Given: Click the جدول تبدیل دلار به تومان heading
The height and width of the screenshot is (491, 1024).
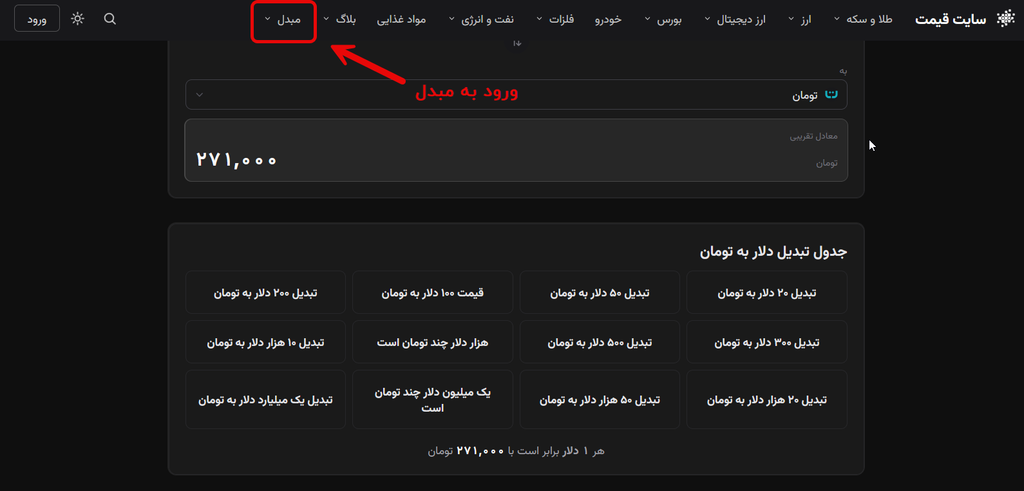Looking at the screenshot, I should tap(773, 251).
